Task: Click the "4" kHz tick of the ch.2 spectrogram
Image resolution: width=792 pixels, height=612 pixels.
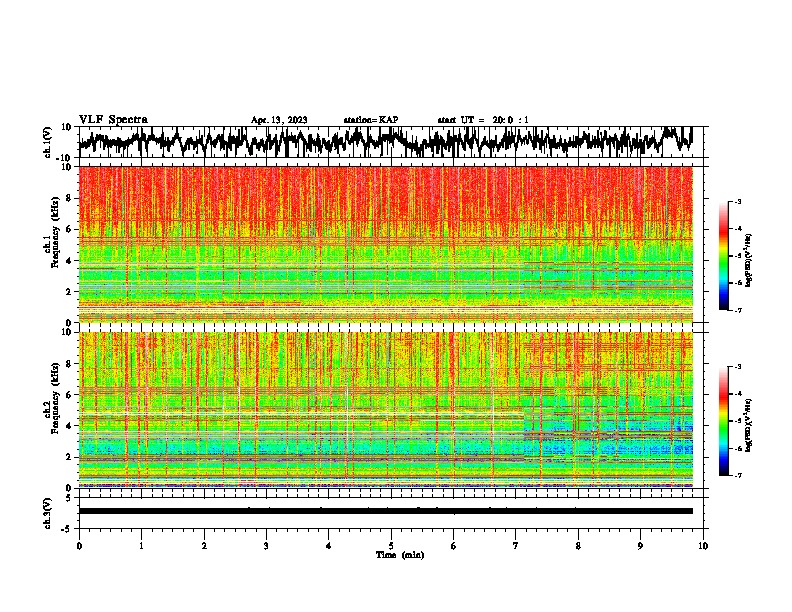Action: click(70, 426)
